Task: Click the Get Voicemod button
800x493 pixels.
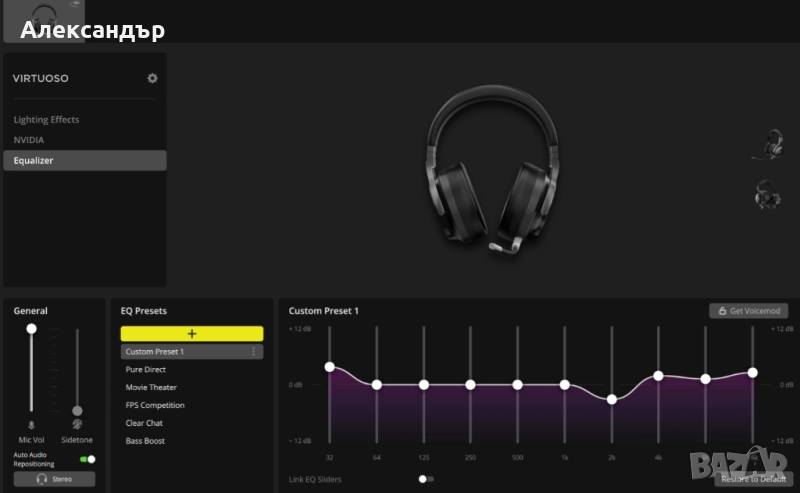Action: click(x=748, y=311)
